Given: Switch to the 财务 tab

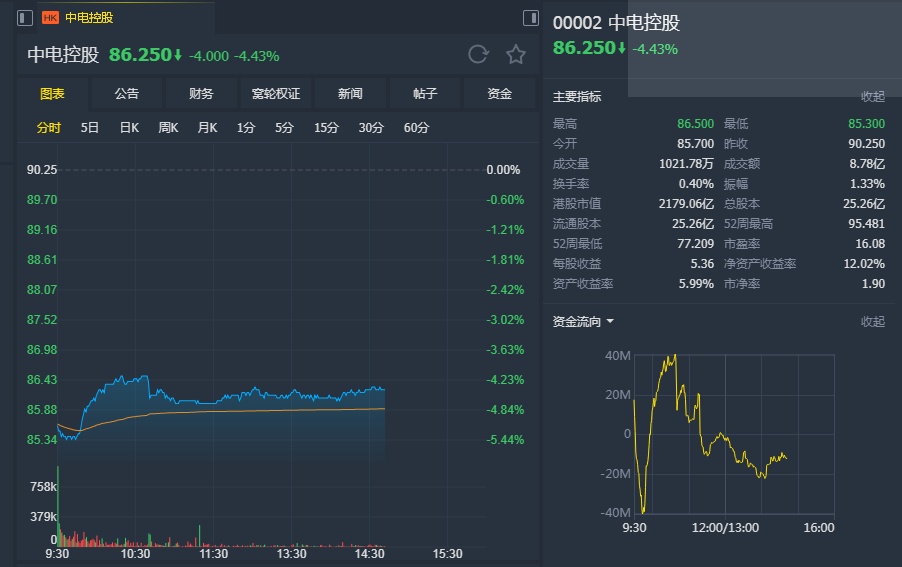Looking at the screenshot, I should (201, 94).
